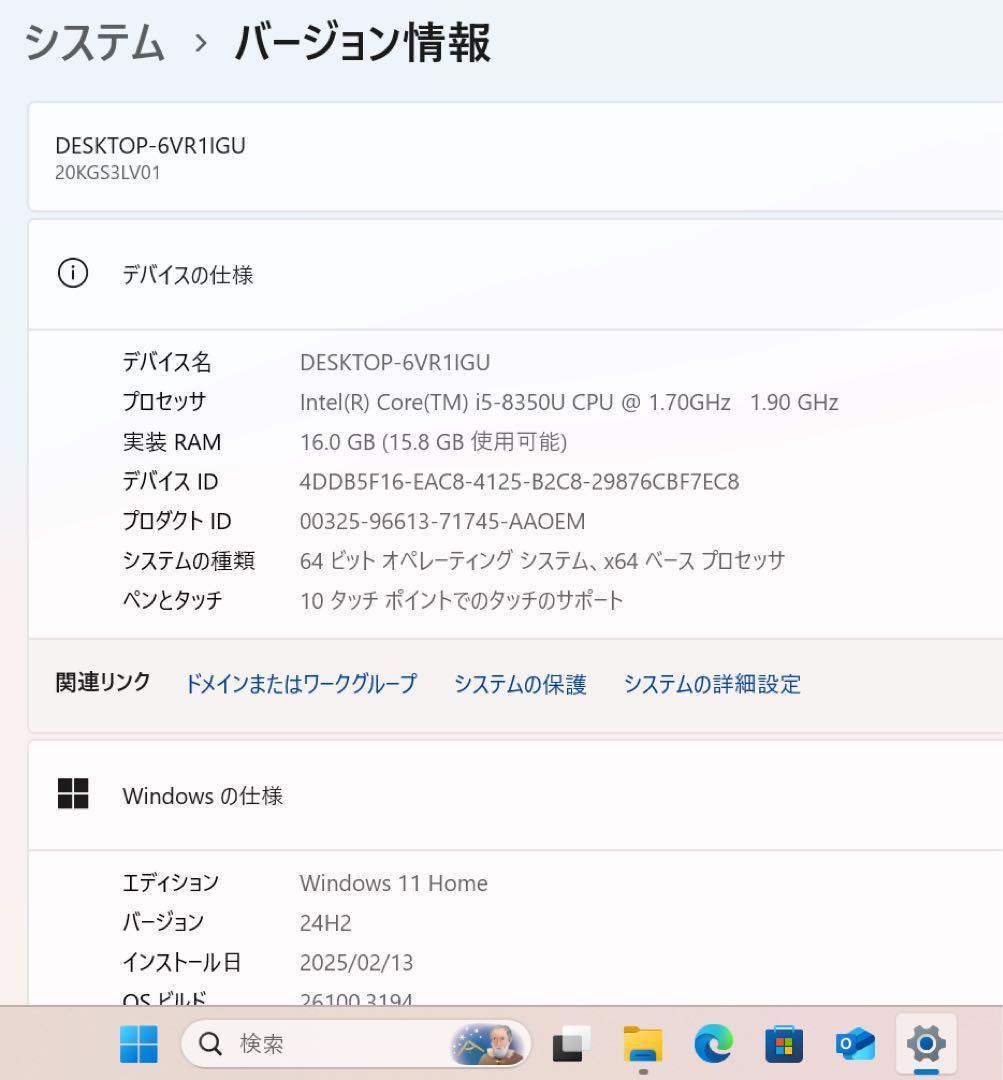This screenshot has width=1003, height=1080.
Task: Select the product ID 00325-96613-71745-AAOEM
Action: (442, 521)
